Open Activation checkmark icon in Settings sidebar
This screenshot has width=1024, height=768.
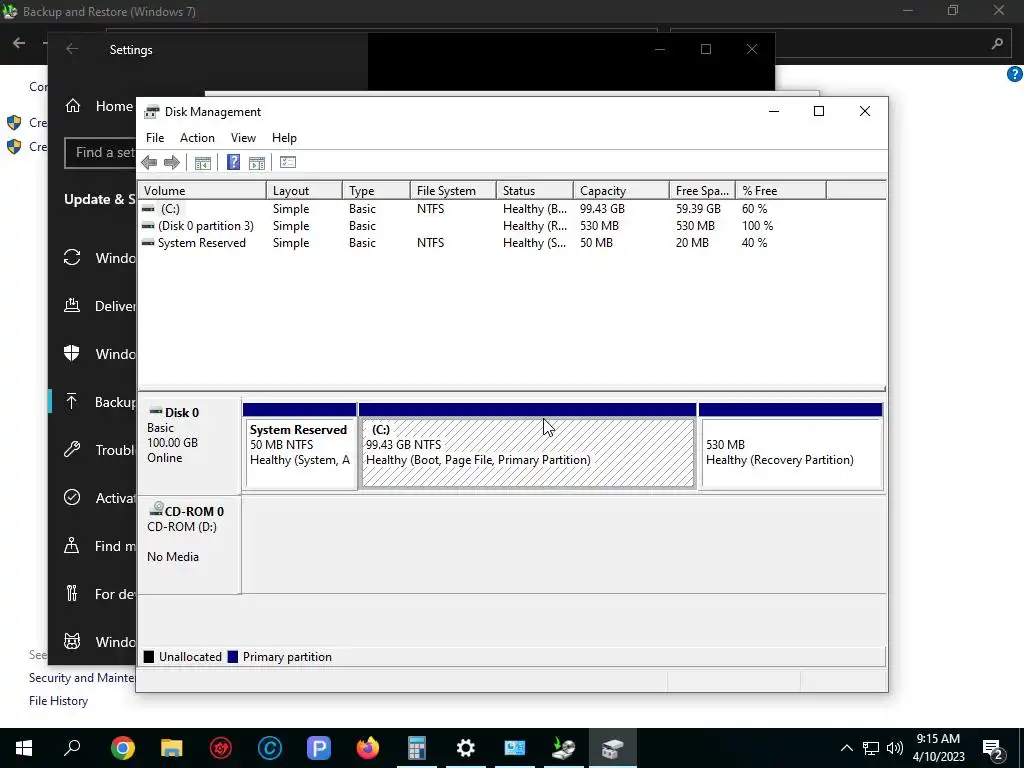(72, 498)
